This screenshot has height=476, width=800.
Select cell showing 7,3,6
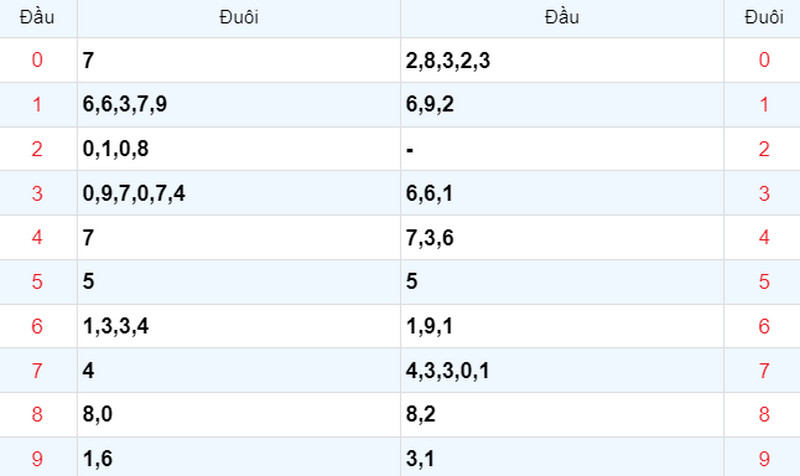coord(562,238)
